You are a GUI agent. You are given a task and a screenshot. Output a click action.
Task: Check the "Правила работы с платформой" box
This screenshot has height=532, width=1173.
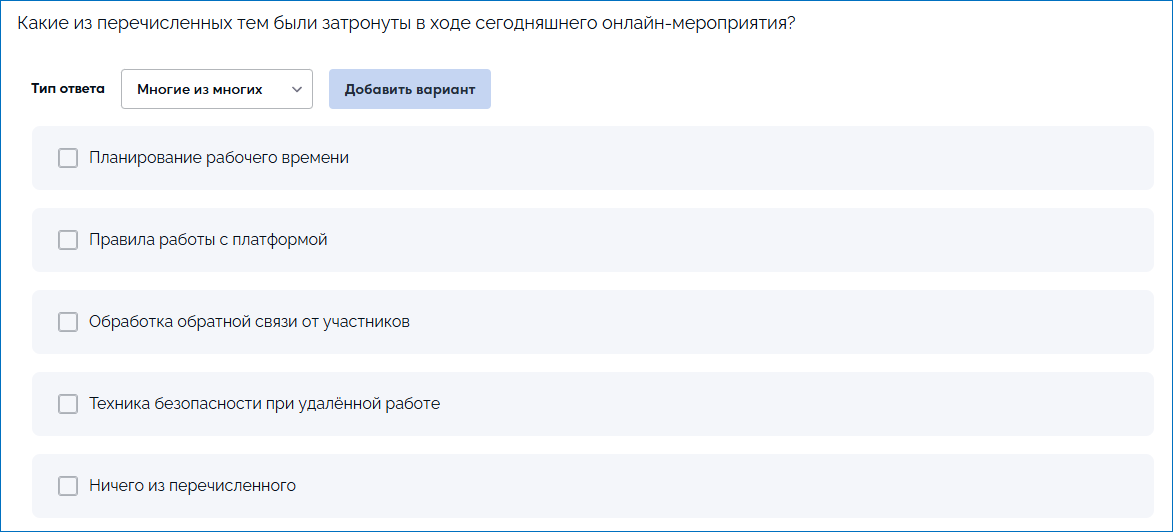pos(68,240)
